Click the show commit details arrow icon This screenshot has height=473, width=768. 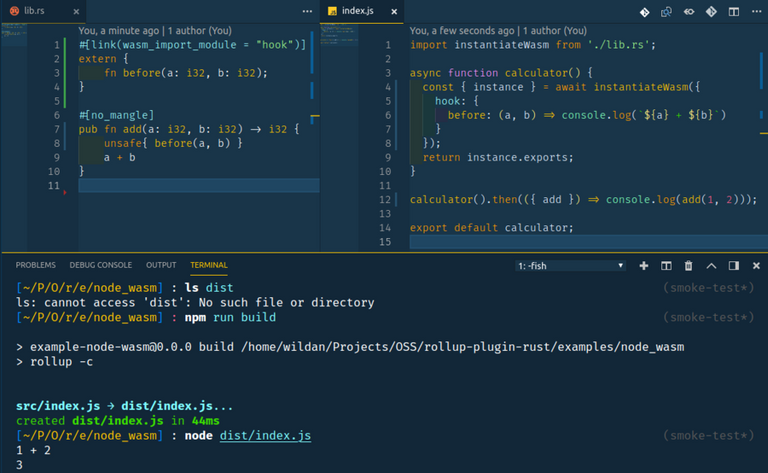pyautogui.click(x=691, y=12)
